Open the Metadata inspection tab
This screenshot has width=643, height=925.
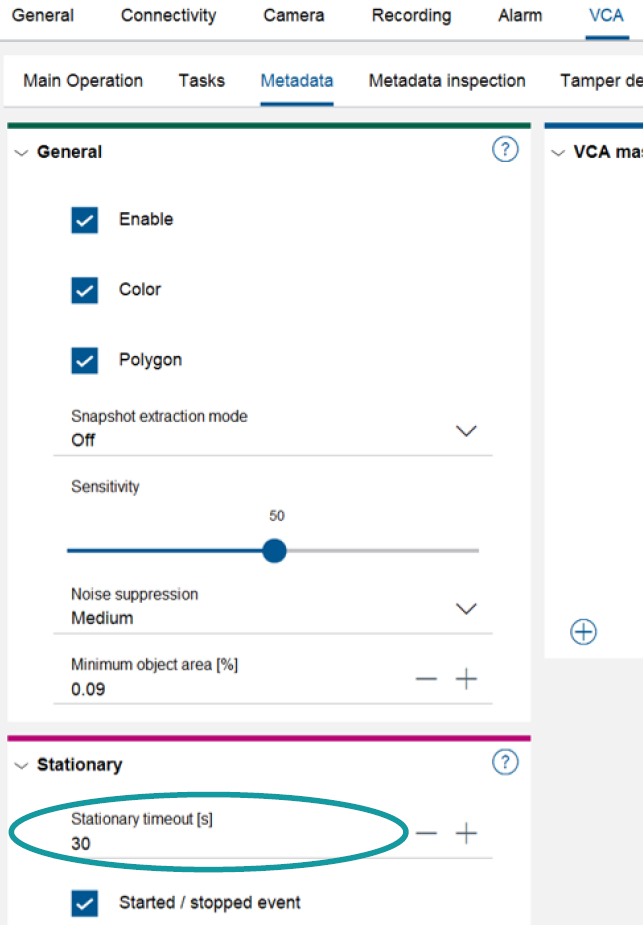click(447, 81)
